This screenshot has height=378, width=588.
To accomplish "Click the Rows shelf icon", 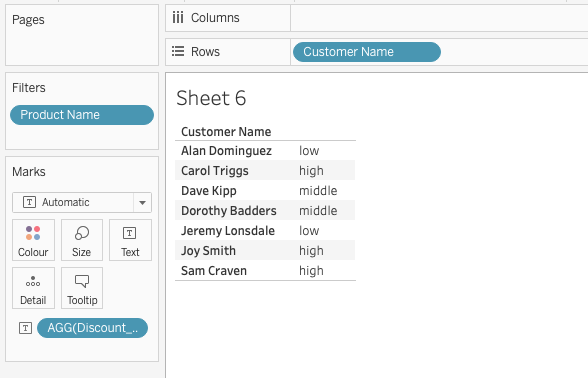I will point(178,51).
